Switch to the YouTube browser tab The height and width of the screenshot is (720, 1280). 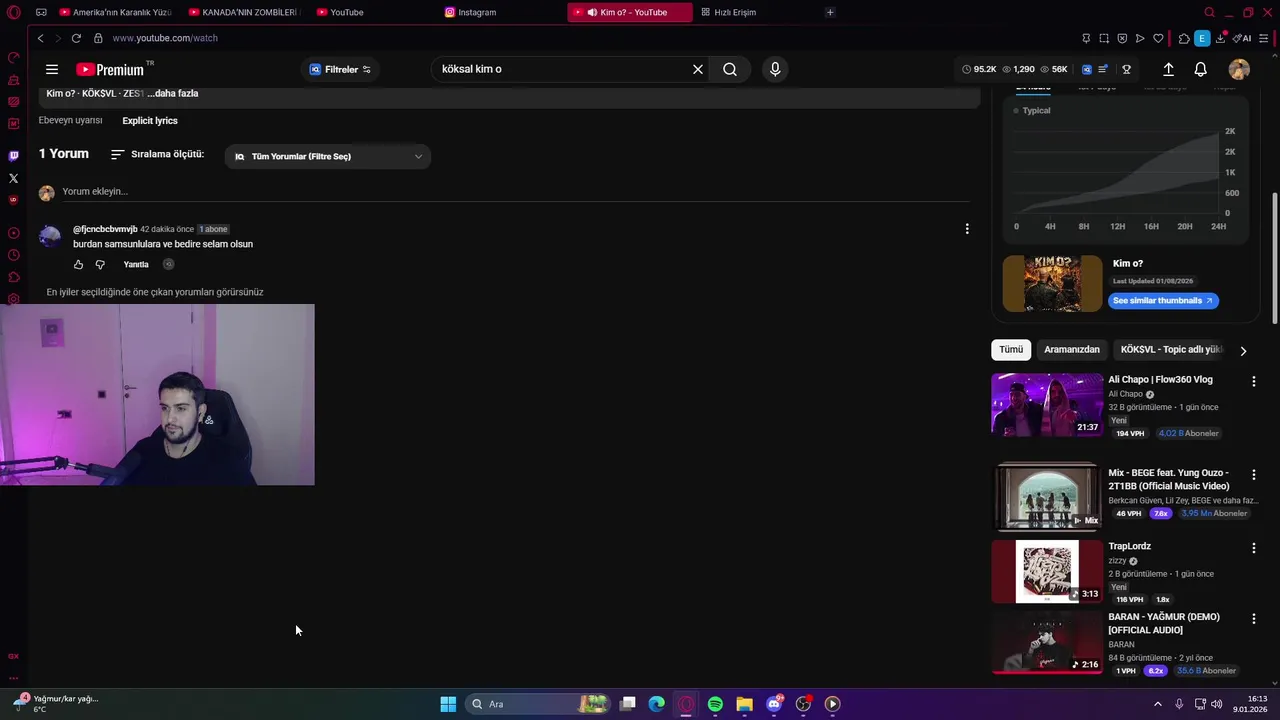(x=372, y=12)
